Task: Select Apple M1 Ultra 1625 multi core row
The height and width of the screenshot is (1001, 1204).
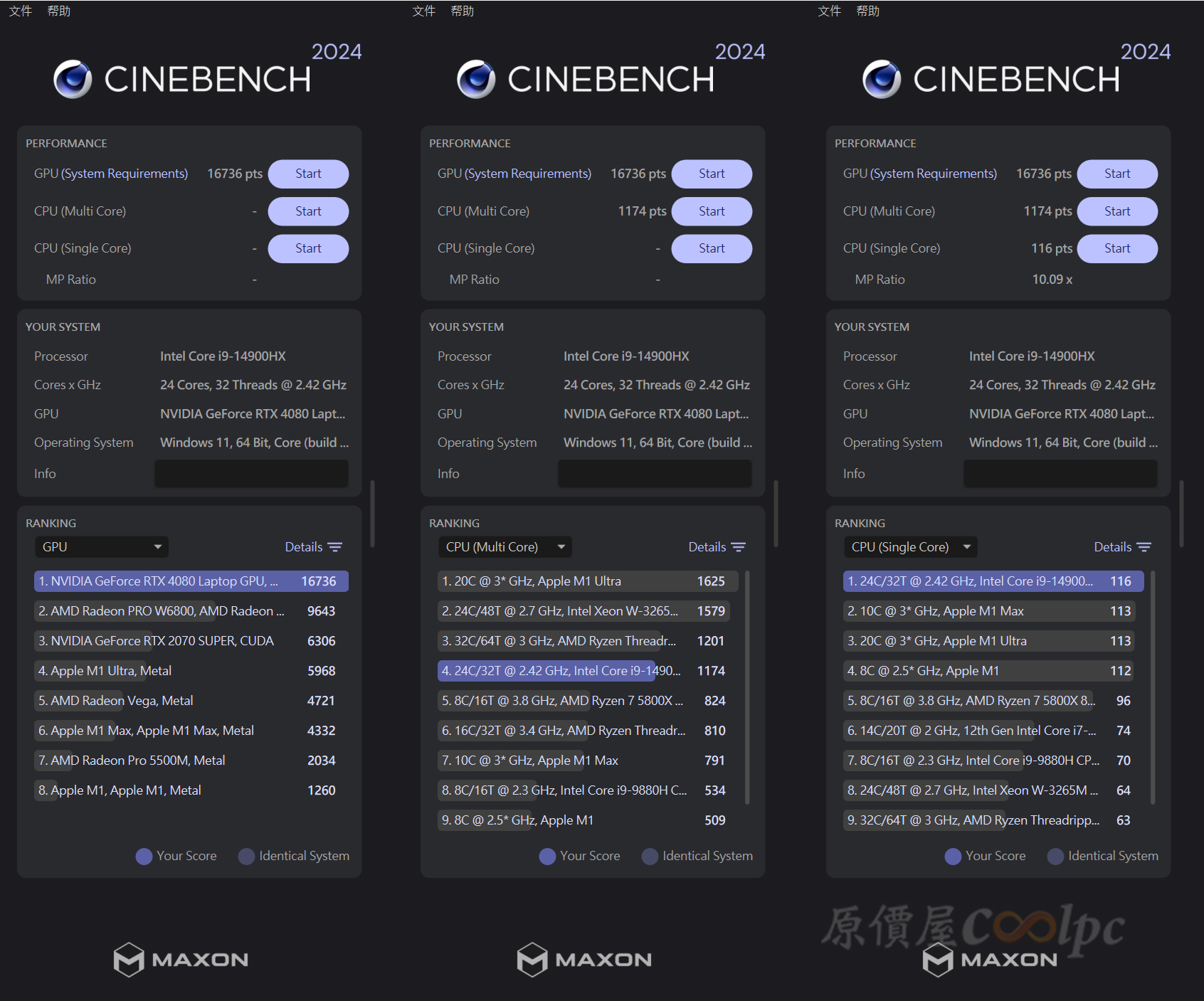Action: pyautogui.click(x=588, y=581)
